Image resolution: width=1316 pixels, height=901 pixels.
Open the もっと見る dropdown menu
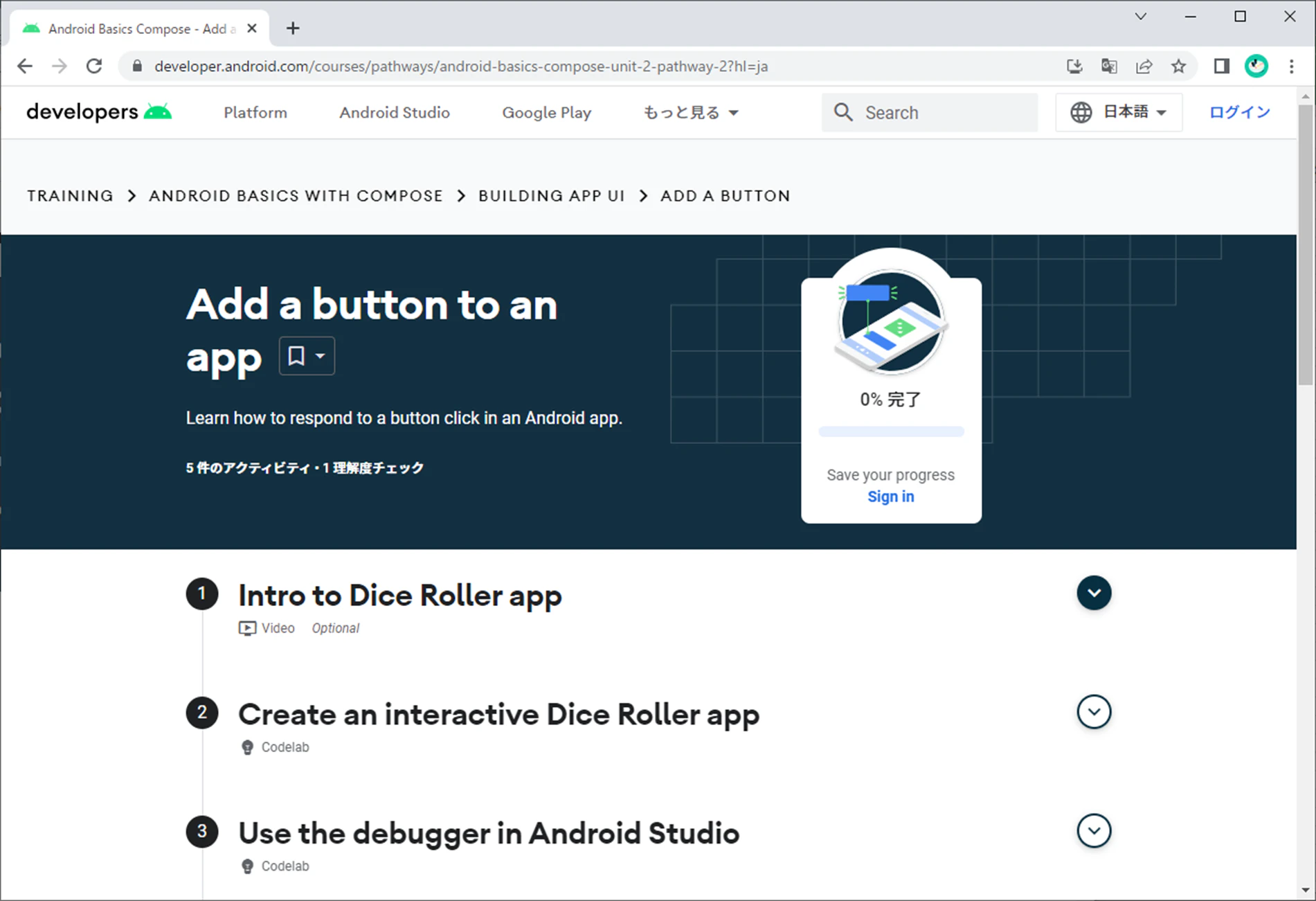coord(691,112)
